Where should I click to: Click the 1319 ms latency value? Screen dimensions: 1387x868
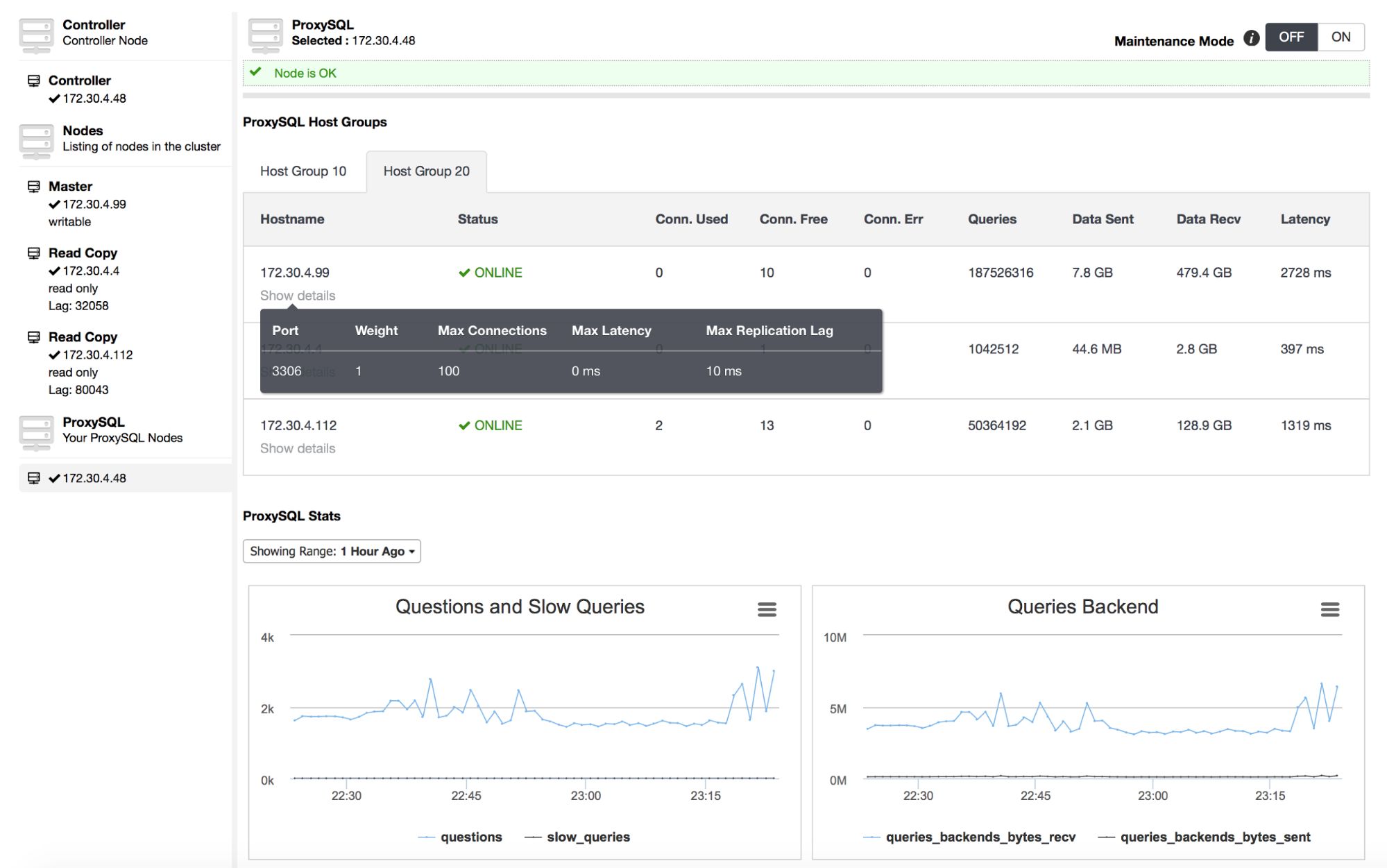click(x=1306, y=425)
